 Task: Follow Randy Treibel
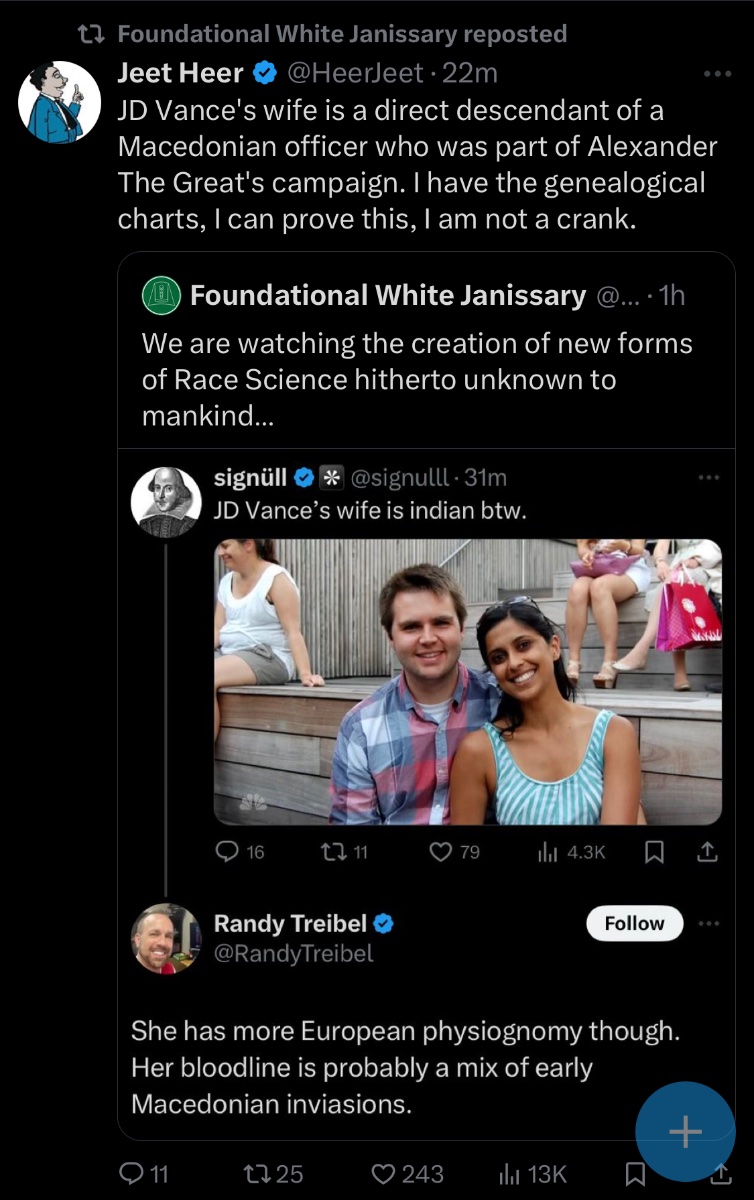pos(634,923)
